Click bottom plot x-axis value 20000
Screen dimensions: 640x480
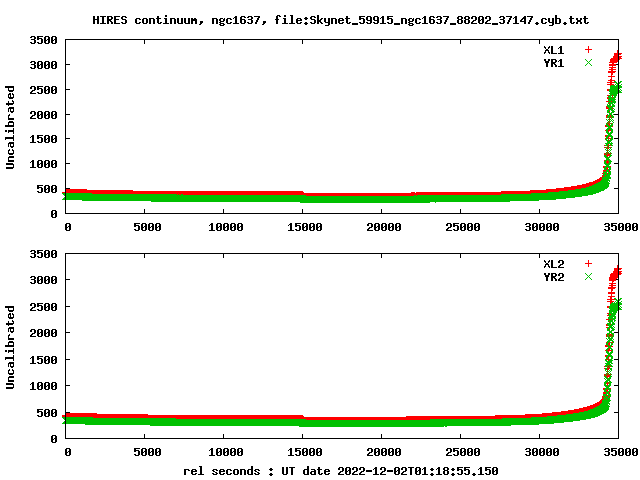click(384, 452)
